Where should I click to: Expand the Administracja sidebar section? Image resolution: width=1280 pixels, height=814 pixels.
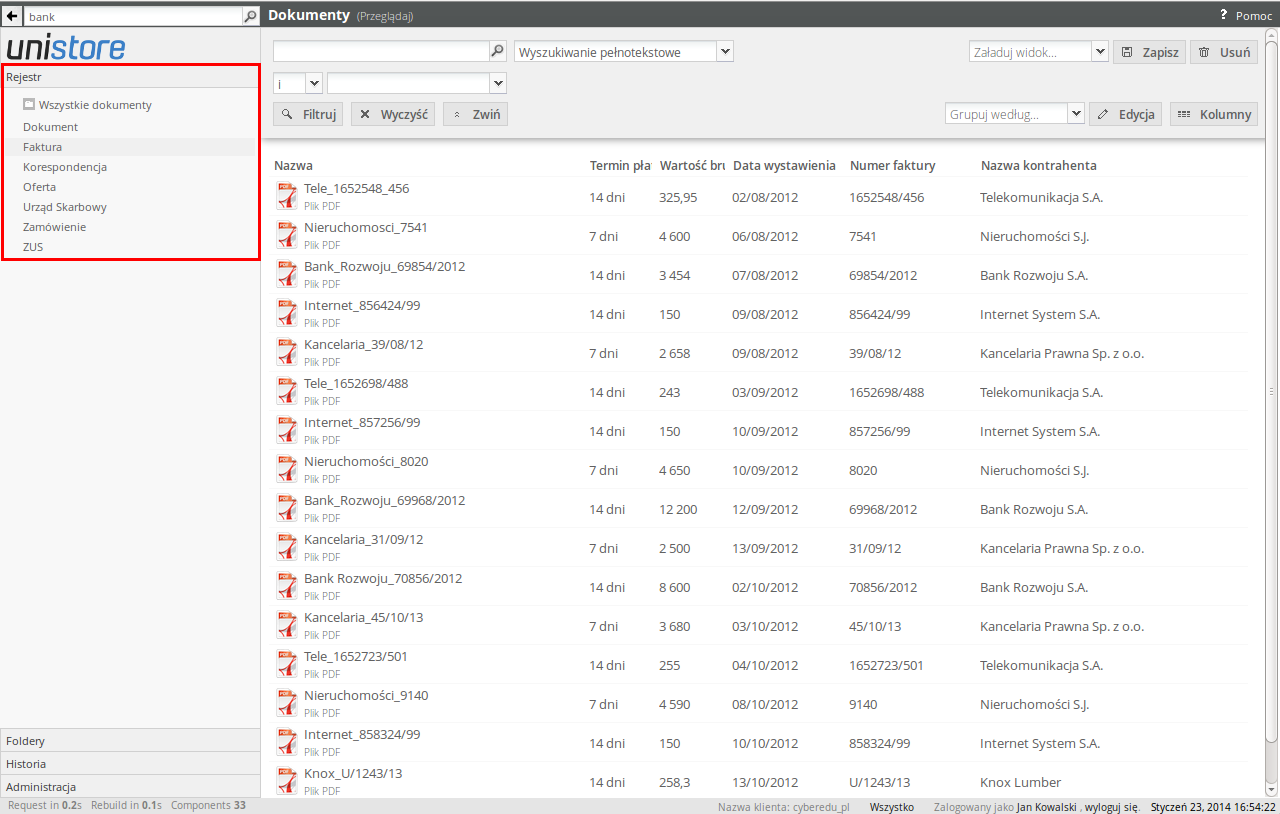click(x=130, y=787)
